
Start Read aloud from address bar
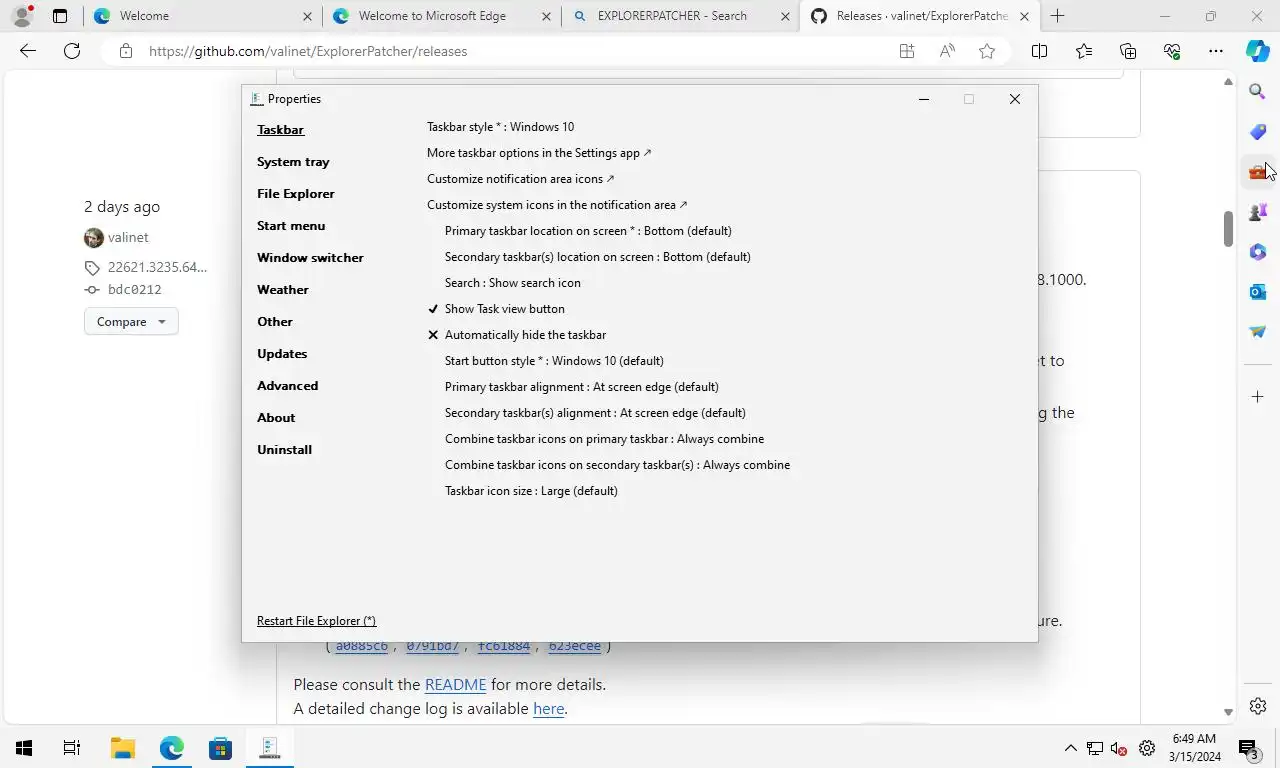(x=947, y=51)
